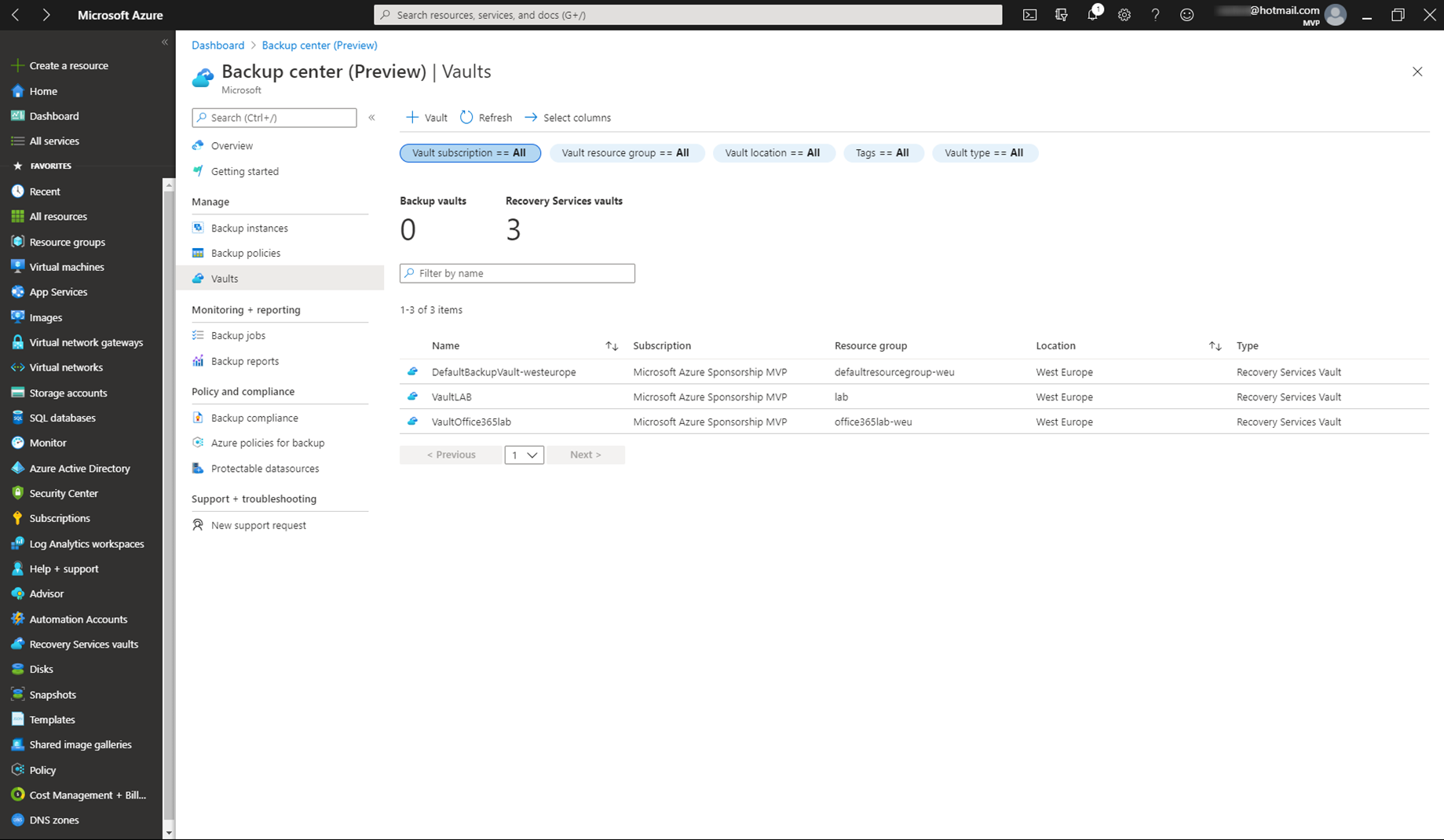Viewport: 1444px width, 840px height.
Task: Click the feedback smiley icon
Action: (1187, 15)
